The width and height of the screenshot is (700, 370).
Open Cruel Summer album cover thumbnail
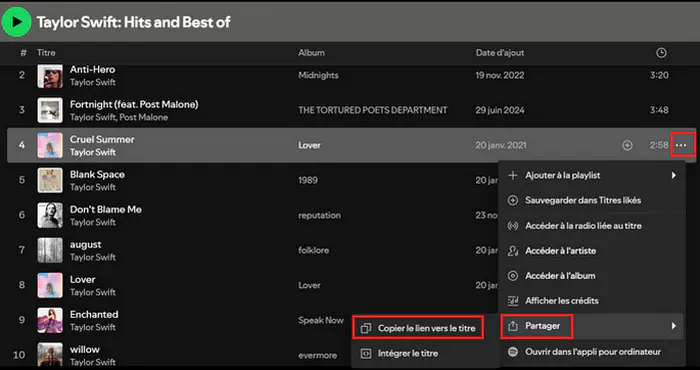(x=50, y=145)
